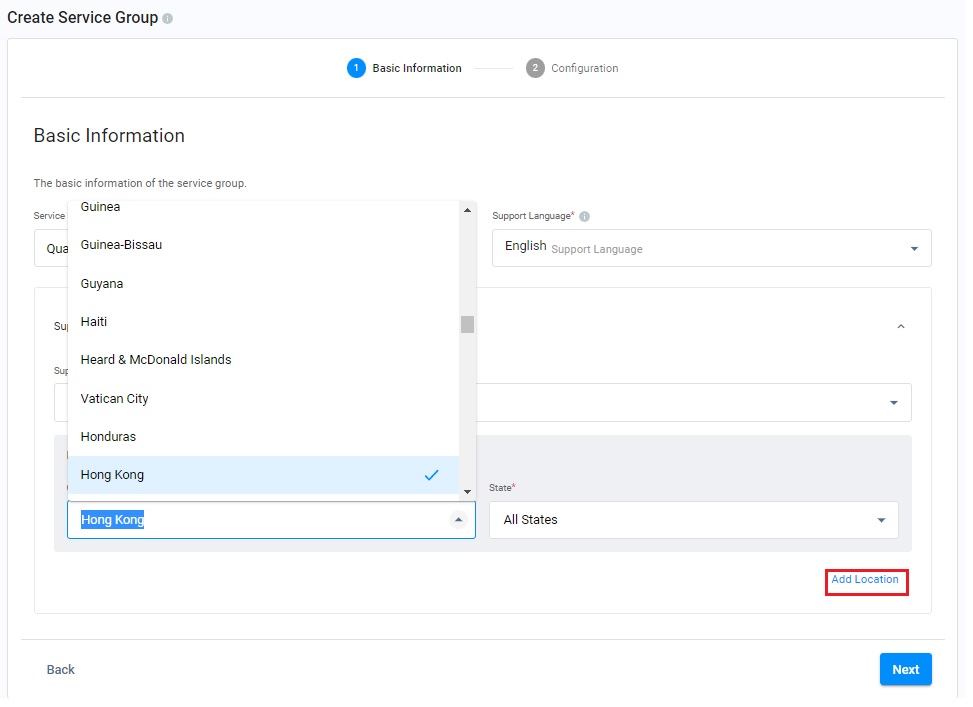Select Honduras from the dropdown list
973x707 pixels.
pos(108,437)
